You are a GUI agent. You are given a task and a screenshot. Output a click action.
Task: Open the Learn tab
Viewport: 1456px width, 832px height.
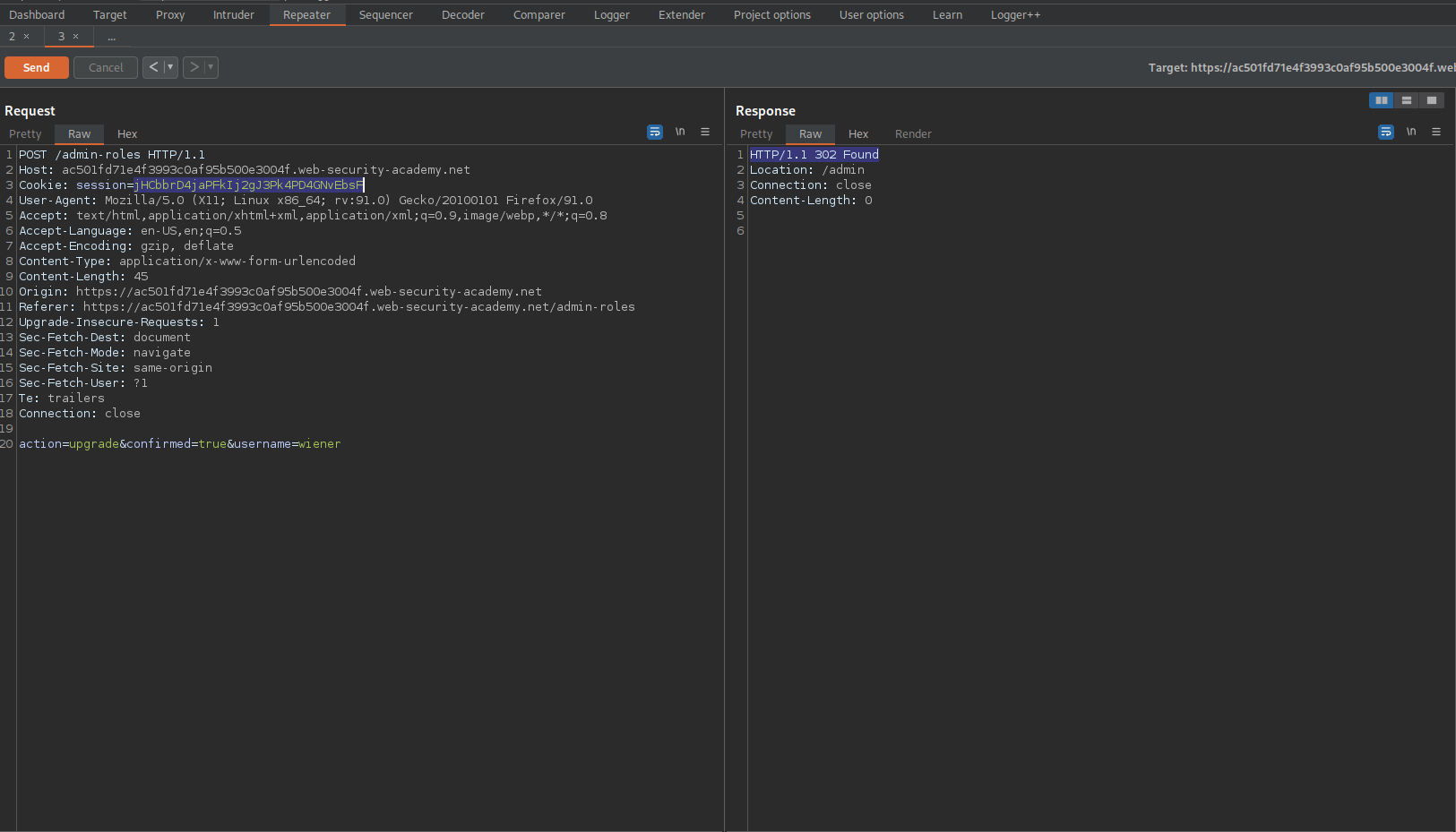(948, 14)
